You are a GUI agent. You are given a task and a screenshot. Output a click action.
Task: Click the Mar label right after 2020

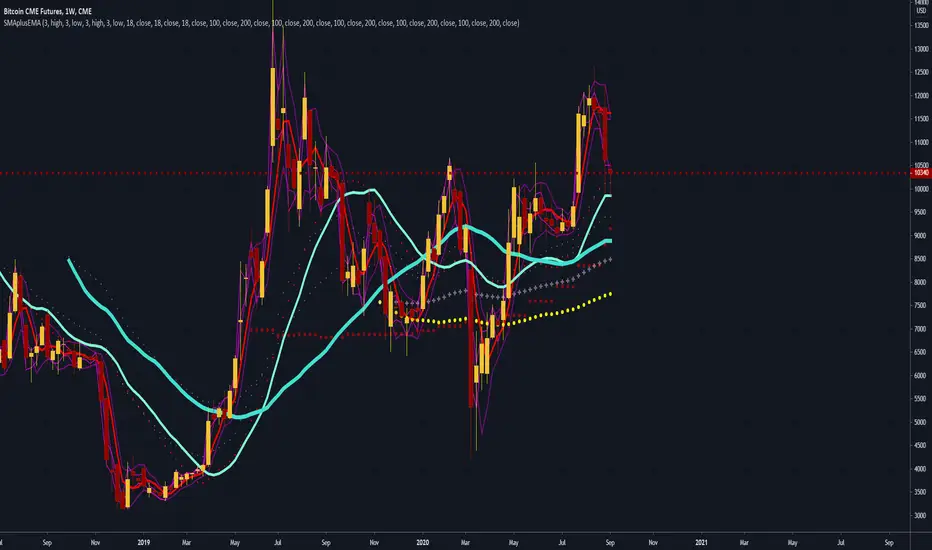465,543
